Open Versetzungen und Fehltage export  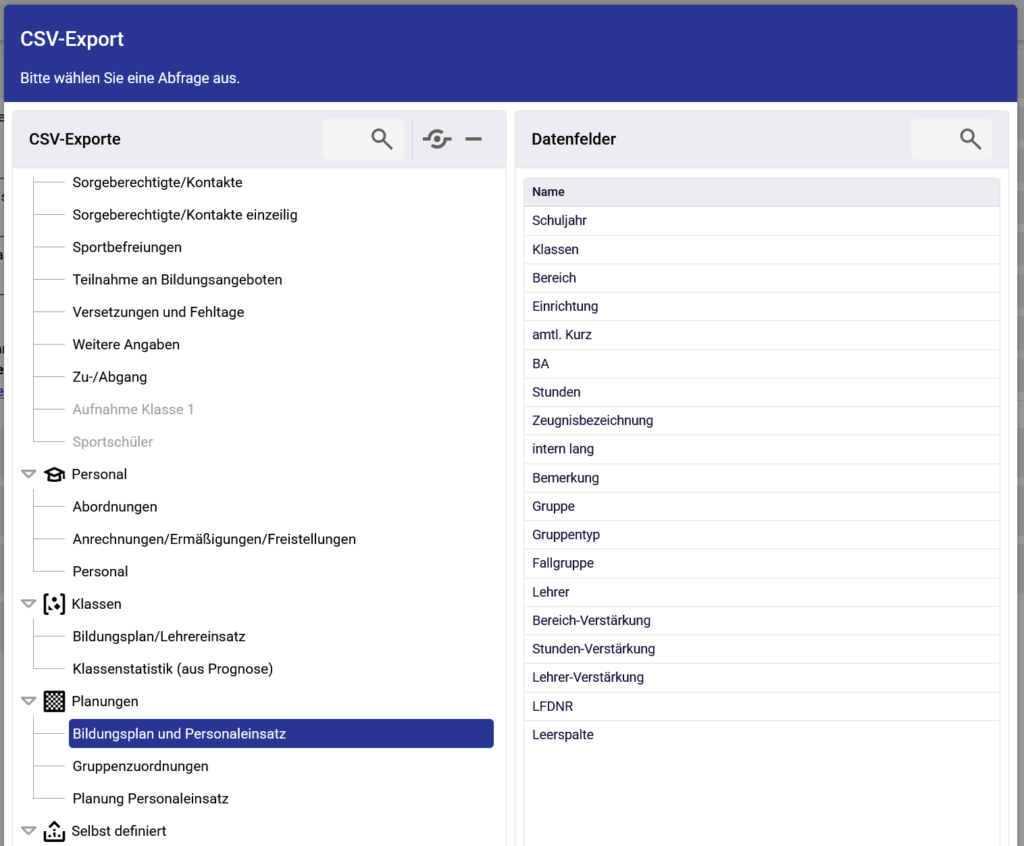click(158, 312)
